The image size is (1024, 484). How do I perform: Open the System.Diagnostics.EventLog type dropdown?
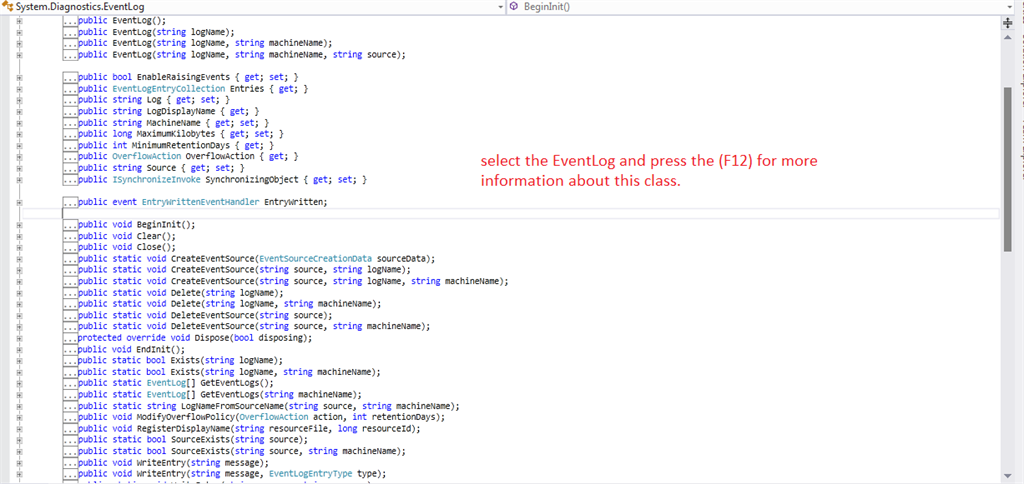pyautogui.click(x=500, y=6)
